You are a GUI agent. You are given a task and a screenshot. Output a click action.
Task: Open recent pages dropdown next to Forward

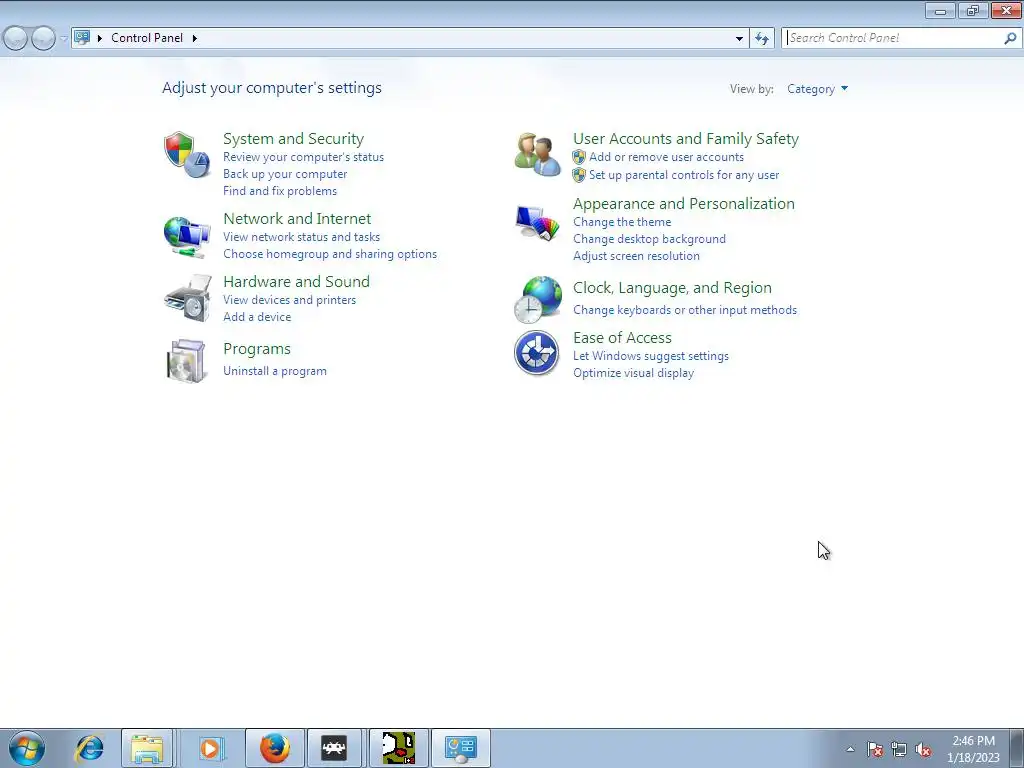coord(63,39)
